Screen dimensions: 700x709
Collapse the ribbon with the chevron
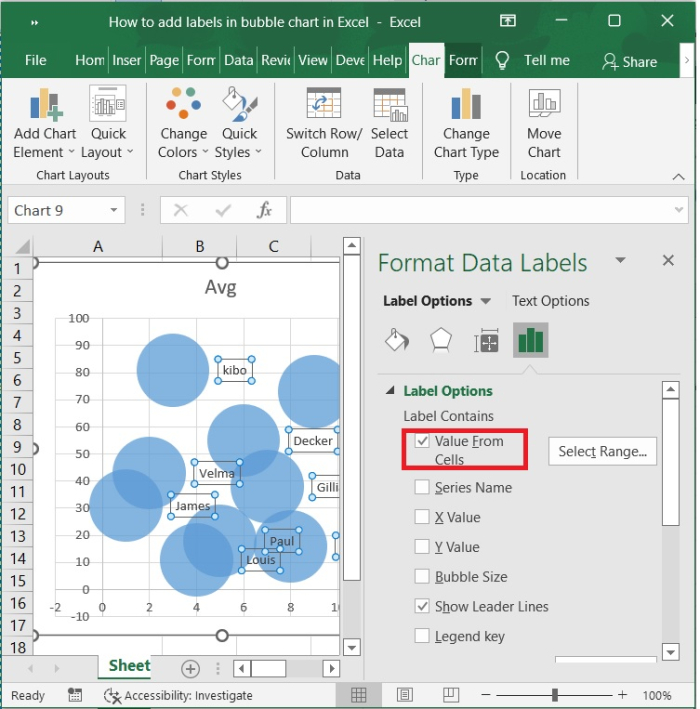click(x=678, y=177)
